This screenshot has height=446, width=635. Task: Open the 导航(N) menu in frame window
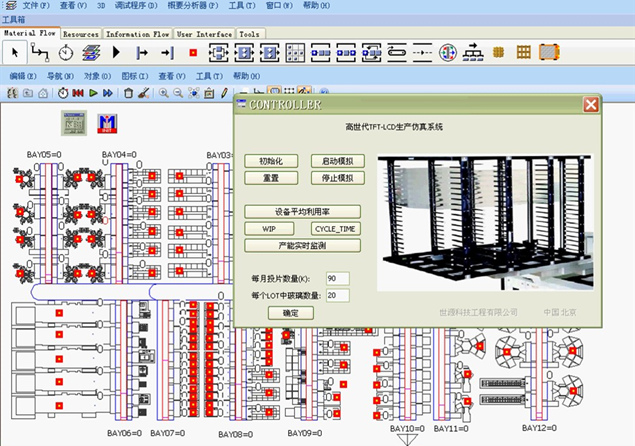[x=60, y=76]
